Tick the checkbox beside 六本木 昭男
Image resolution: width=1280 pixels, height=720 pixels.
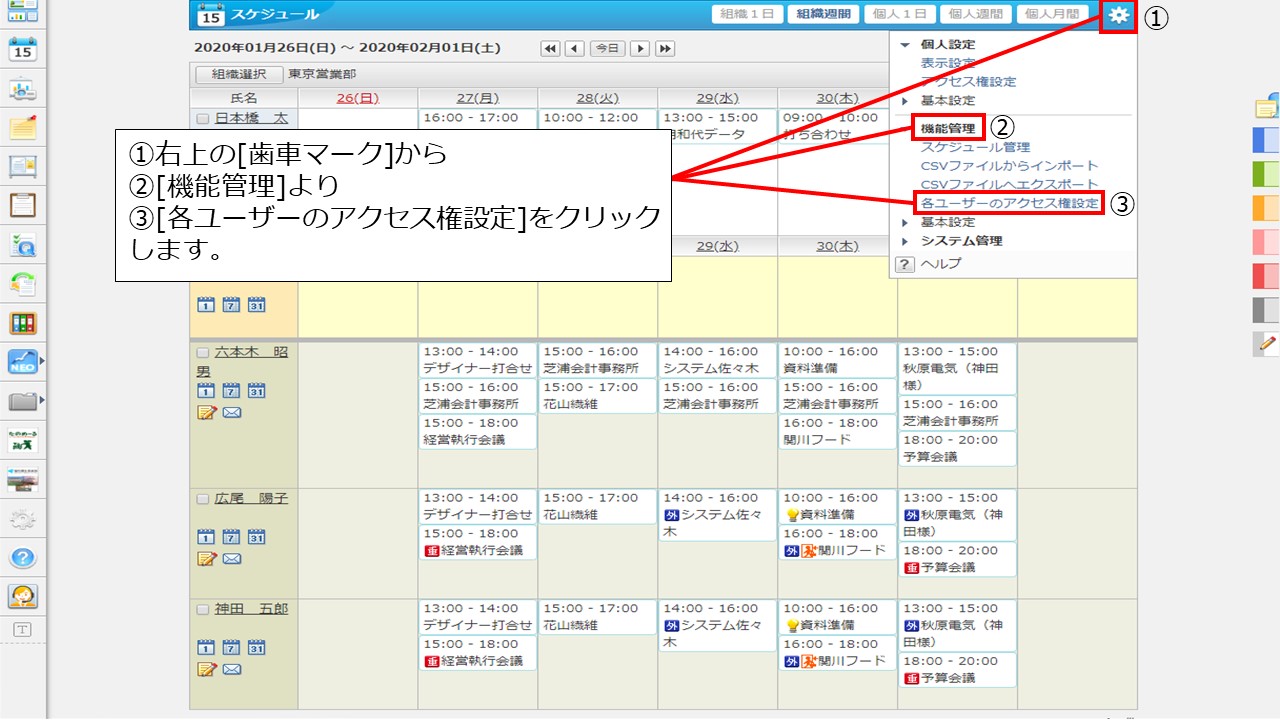point(203,353)
